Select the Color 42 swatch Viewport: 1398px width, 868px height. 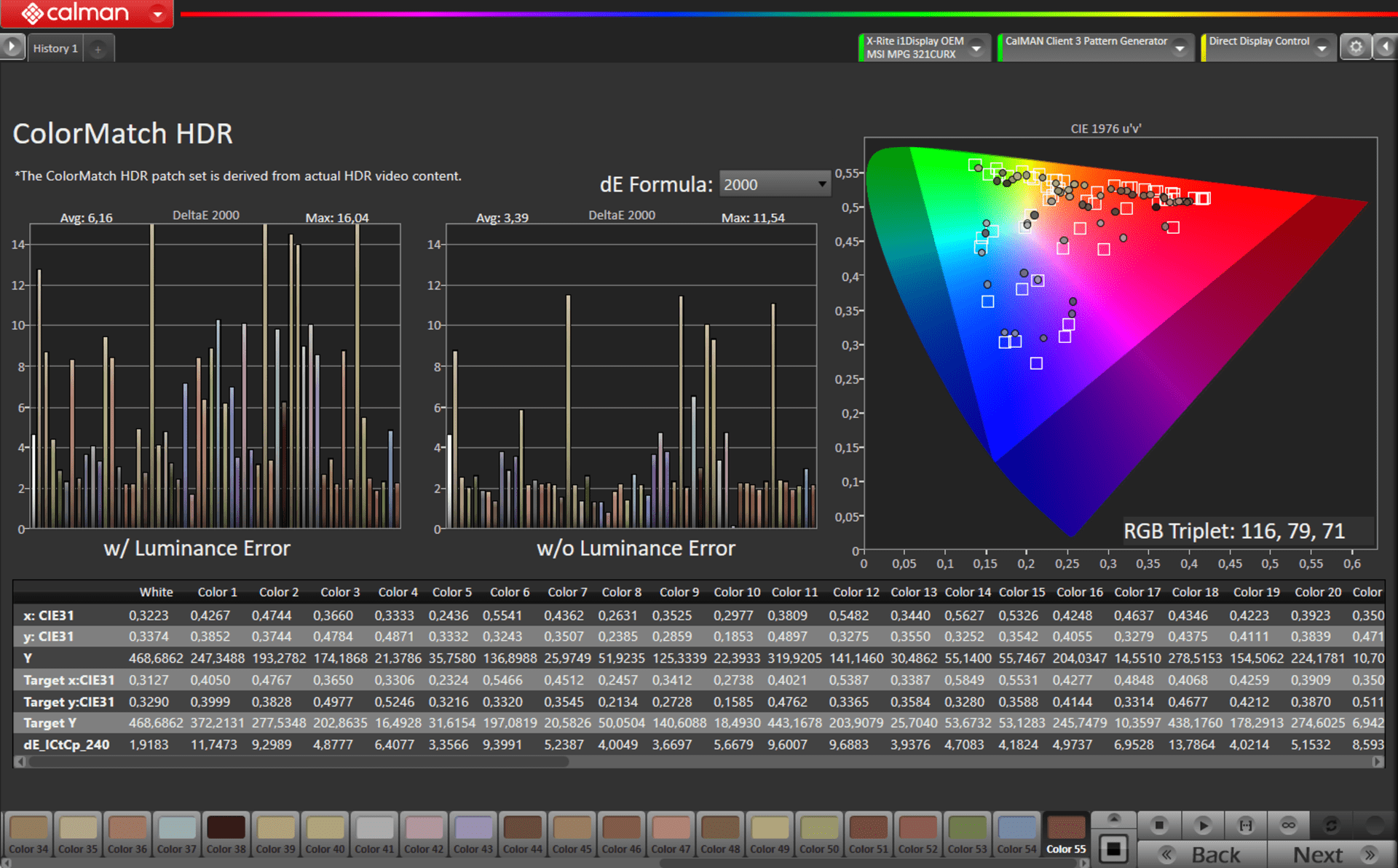pos(424,835)
